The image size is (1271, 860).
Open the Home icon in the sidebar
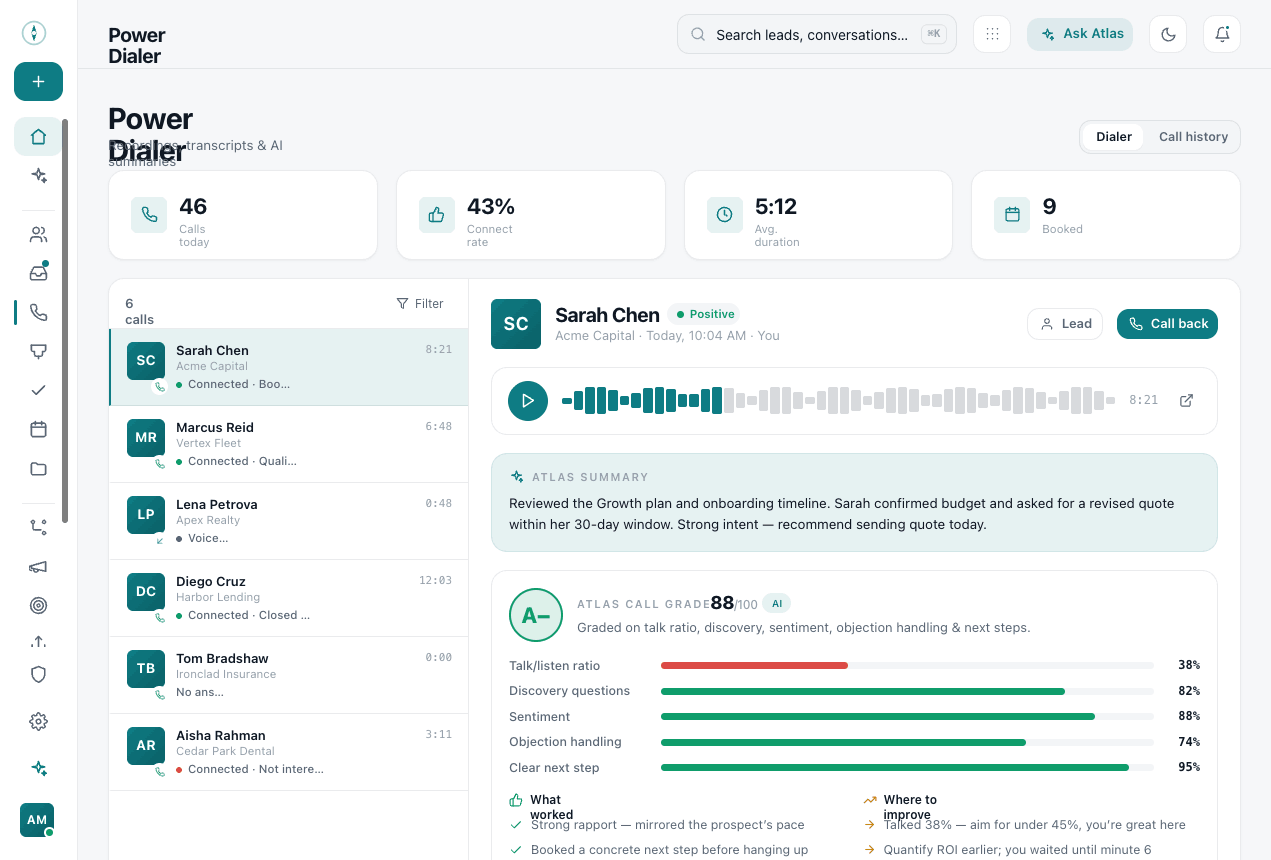pyautogui.click(x=38, y=137)
